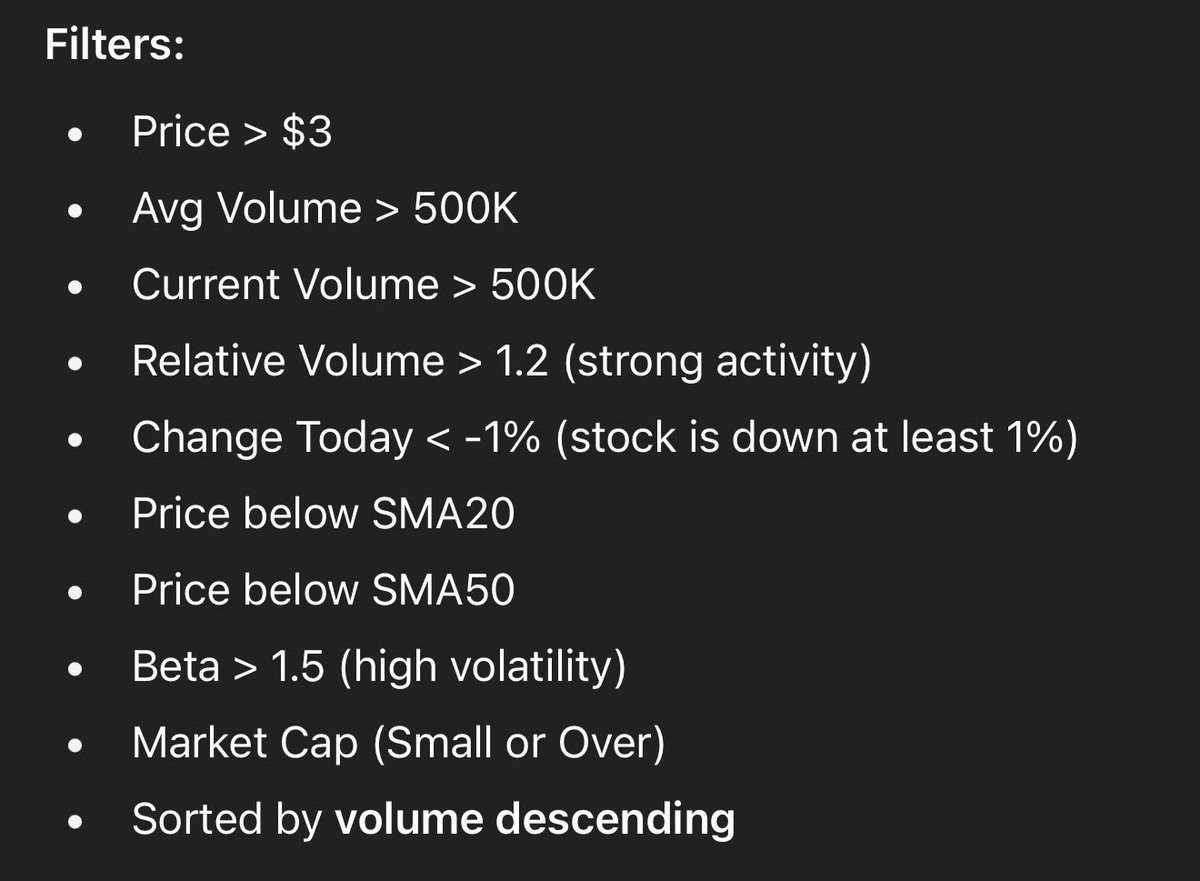Click the "Change Today < -1%" text
Viewport: 1200px width, 881px height.
coord(337,438)
